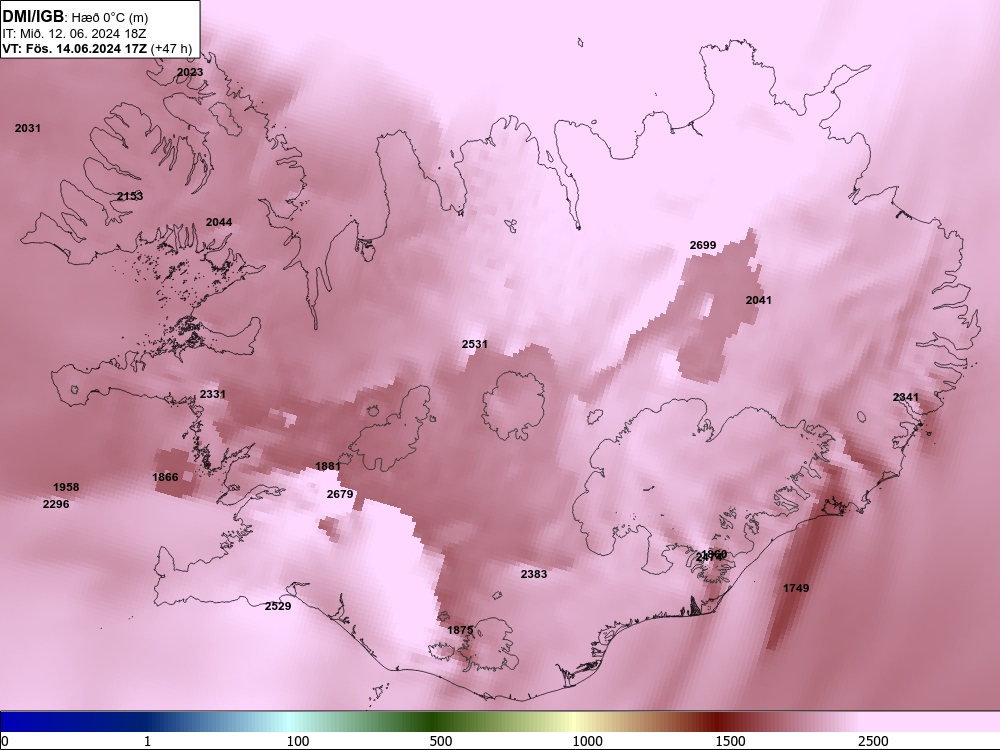The width and height of the screenshot is (1000, 750).
Task: Click the DMI/IGB title text
Action: coord(33,16)
